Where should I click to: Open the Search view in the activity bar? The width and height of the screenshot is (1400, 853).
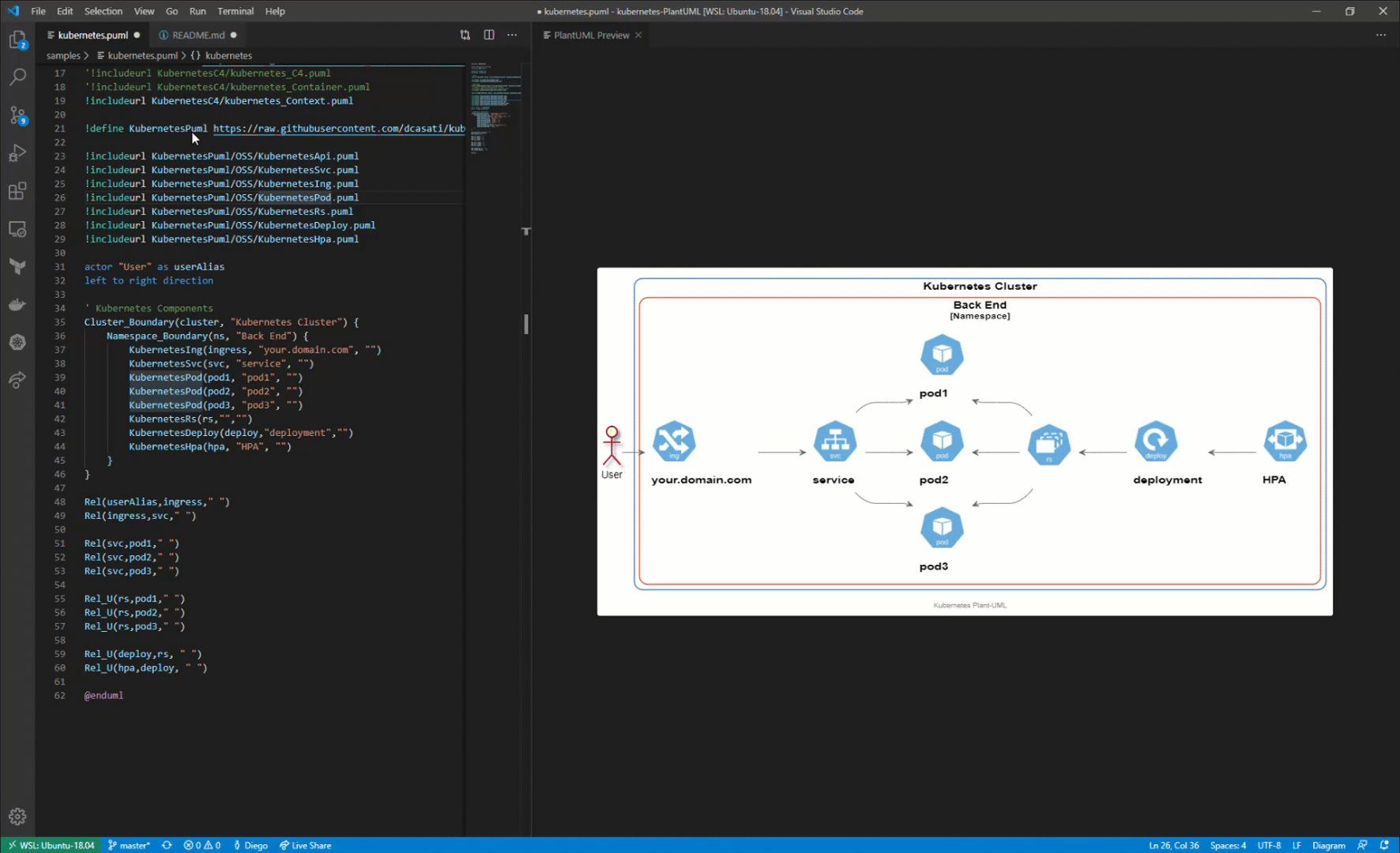tap(17, 77)
